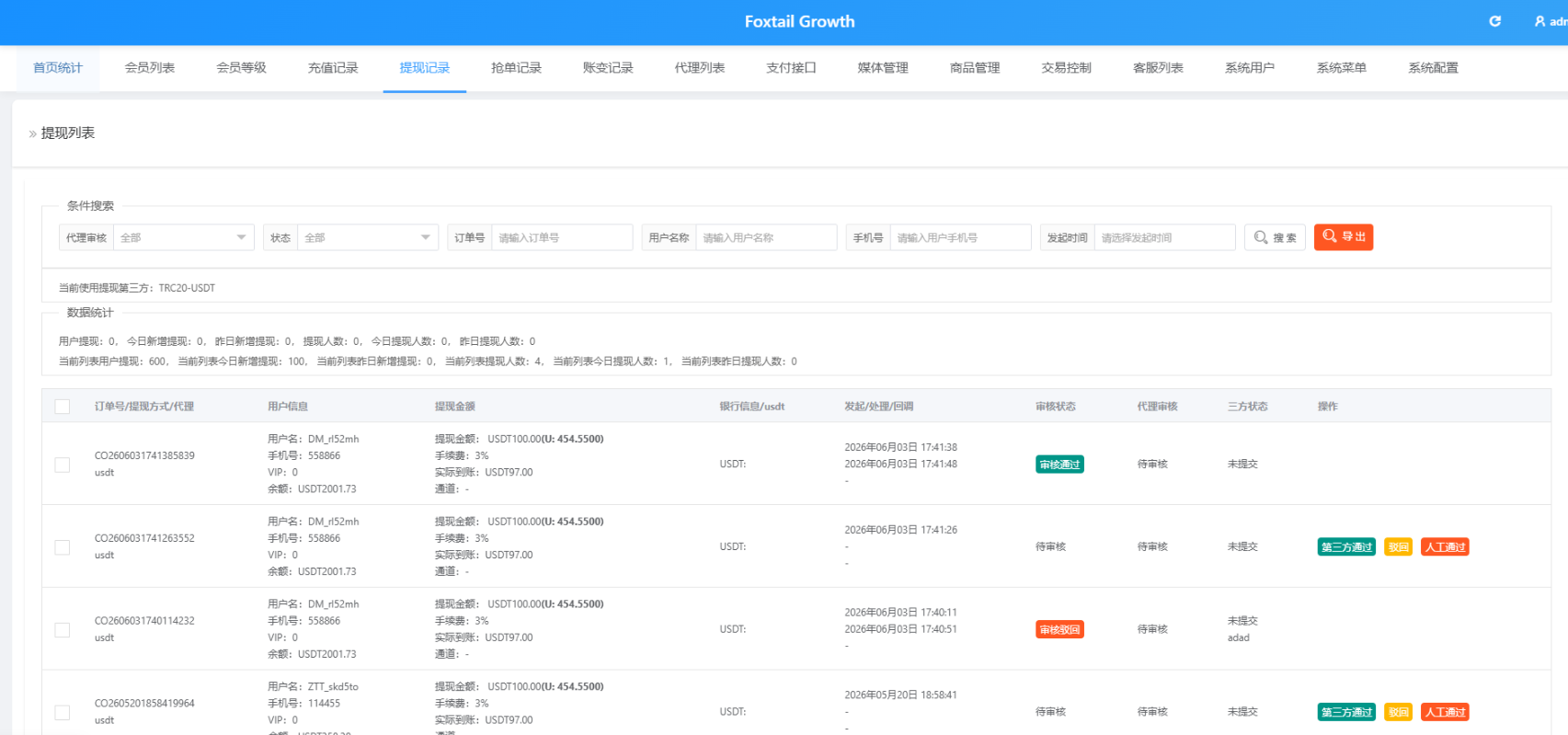This screenshot has height=735, width=1568.
Task: Click the export button's orange icon
Action: [1330, 236]
